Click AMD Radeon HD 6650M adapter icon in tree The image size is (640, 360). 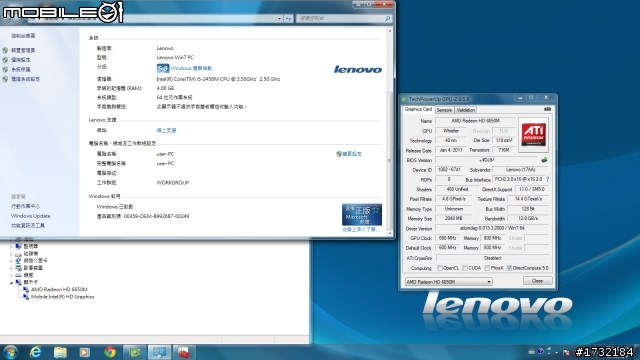pos(26,289)
